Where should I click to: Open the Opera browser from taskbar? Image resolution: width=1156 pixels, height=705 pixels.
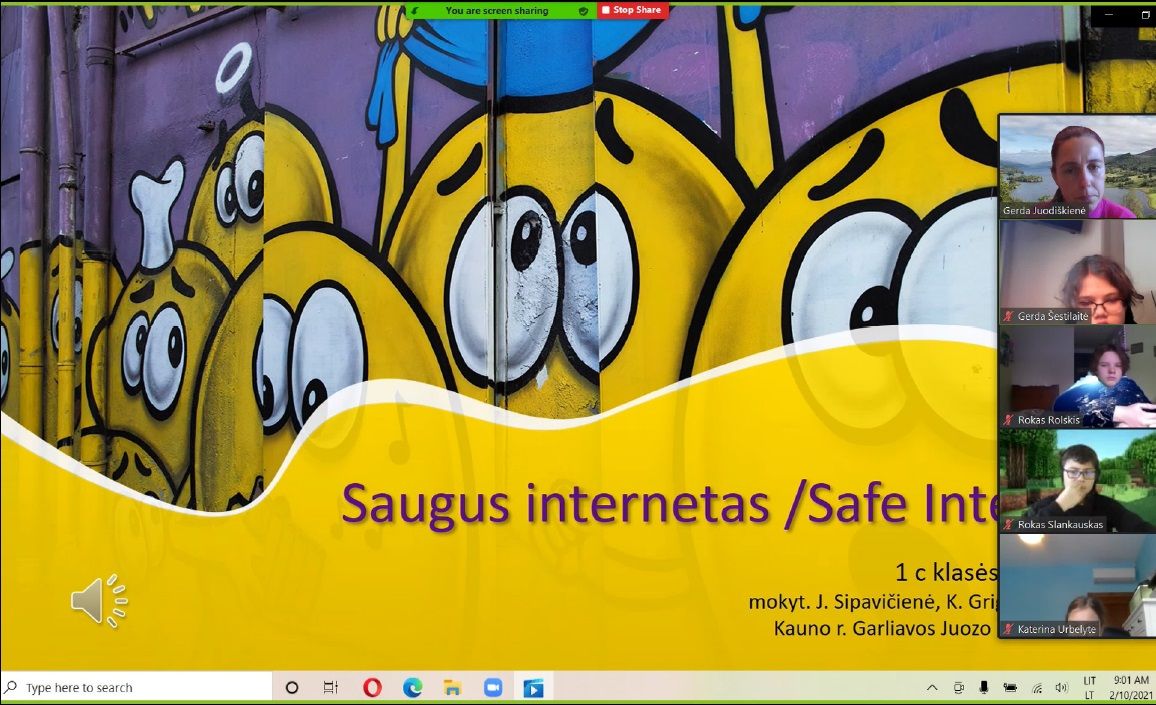(372, 687)
